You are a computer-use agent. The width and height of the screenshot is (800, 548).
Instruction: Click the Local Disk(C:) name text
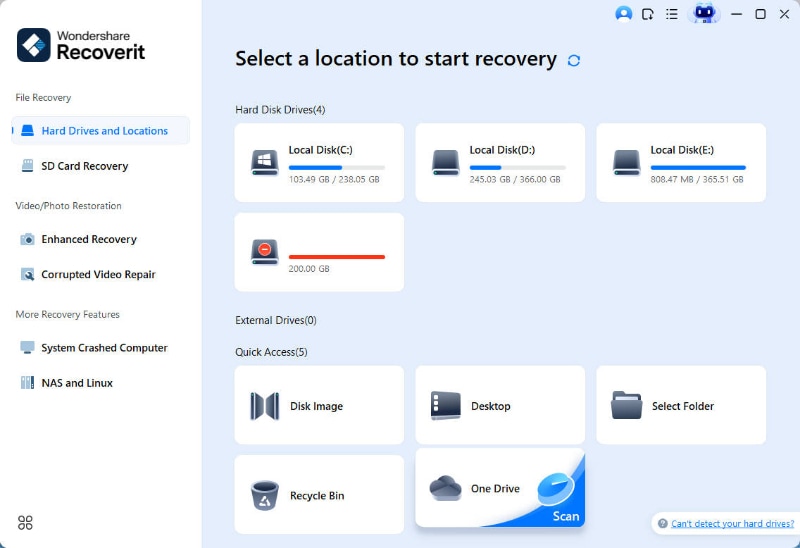(320, 150)
